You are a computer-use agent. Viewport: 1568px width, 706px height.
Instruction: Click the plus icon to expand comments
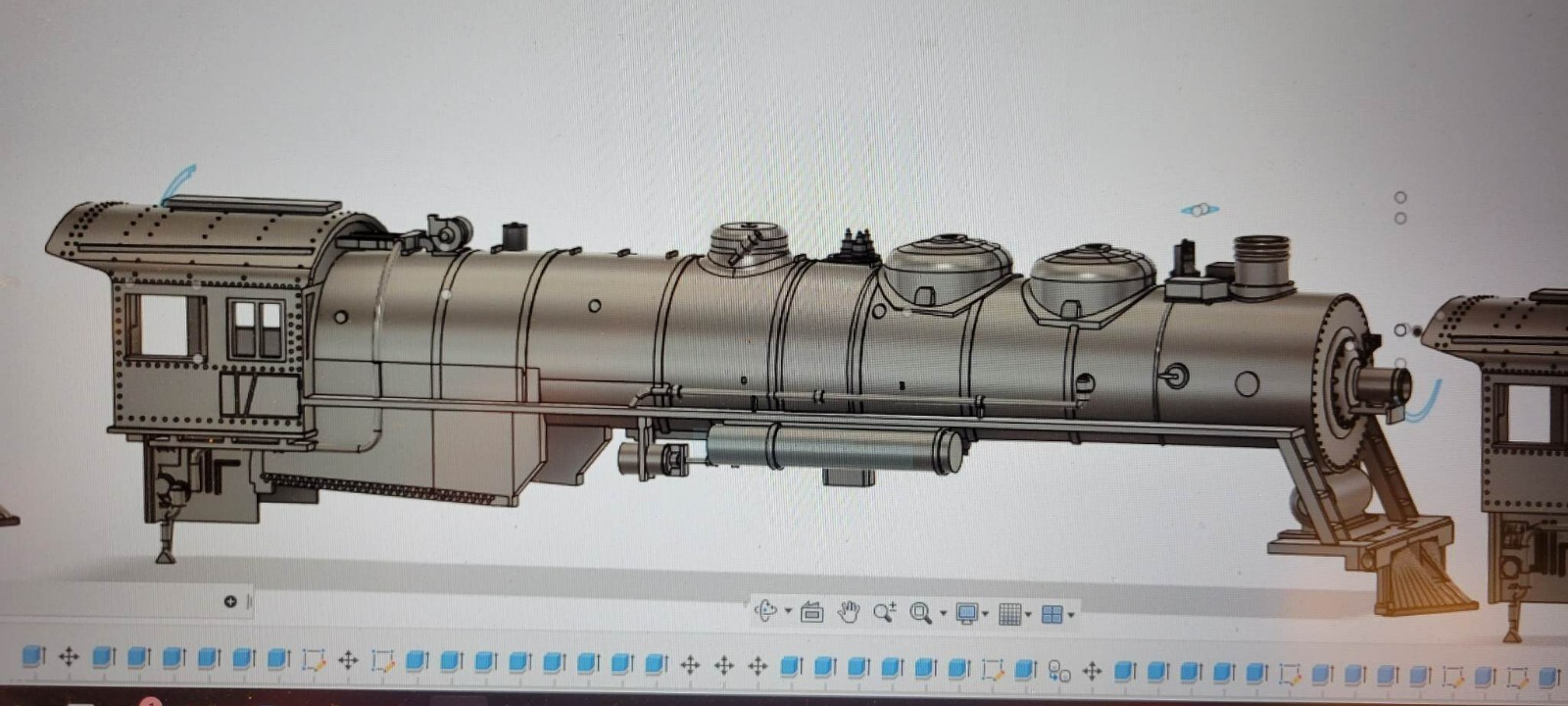[230, 601]
